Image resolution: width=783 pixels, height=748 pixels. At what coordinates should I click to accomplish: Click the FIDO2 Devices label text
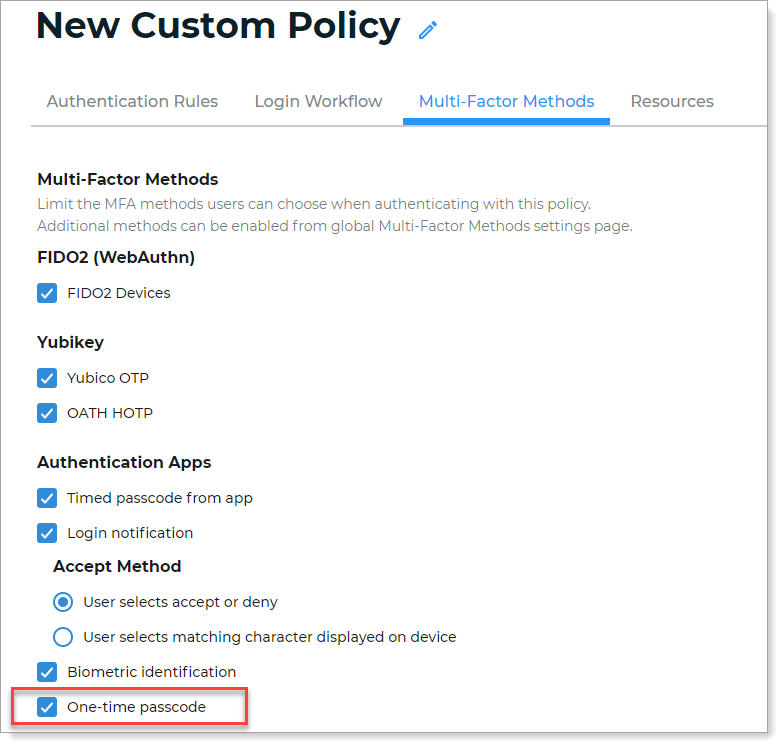click(118, 293)
